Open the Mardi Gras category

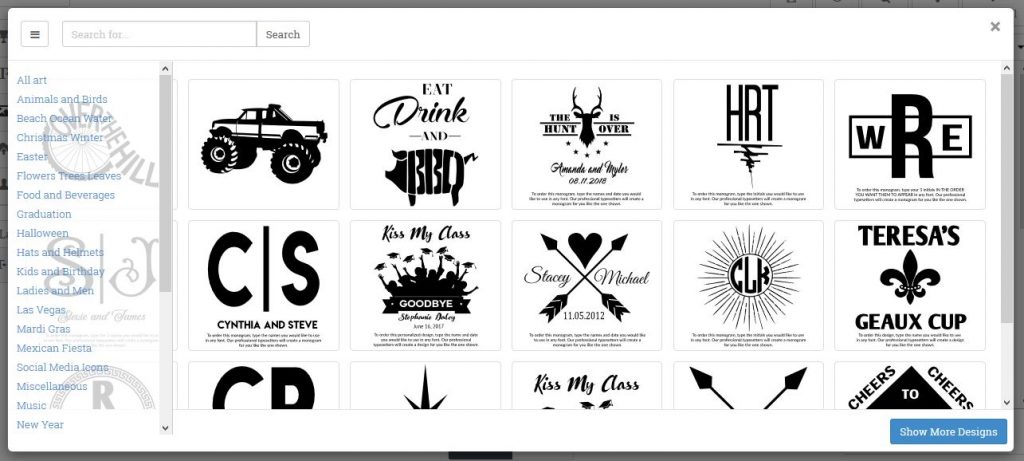point(43,328)
